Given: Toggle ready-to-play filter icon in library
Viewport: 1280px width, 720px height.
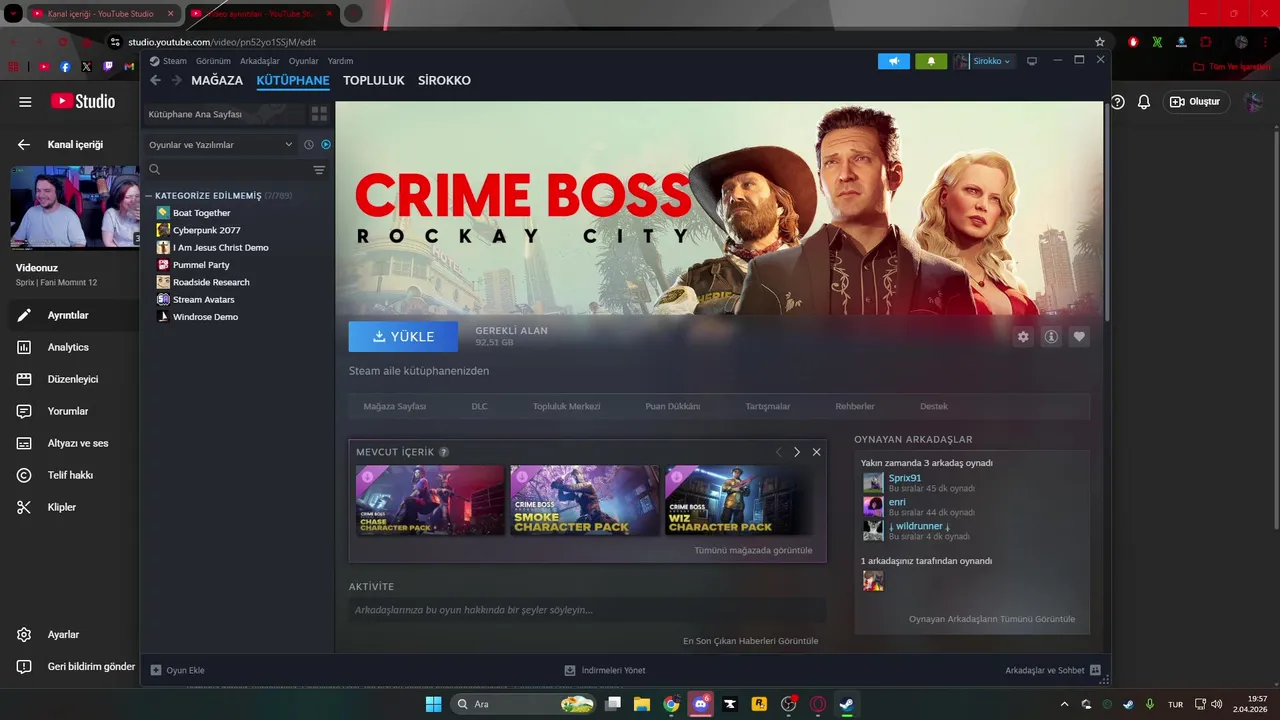Looking at the screenshot, I should 326,145.
